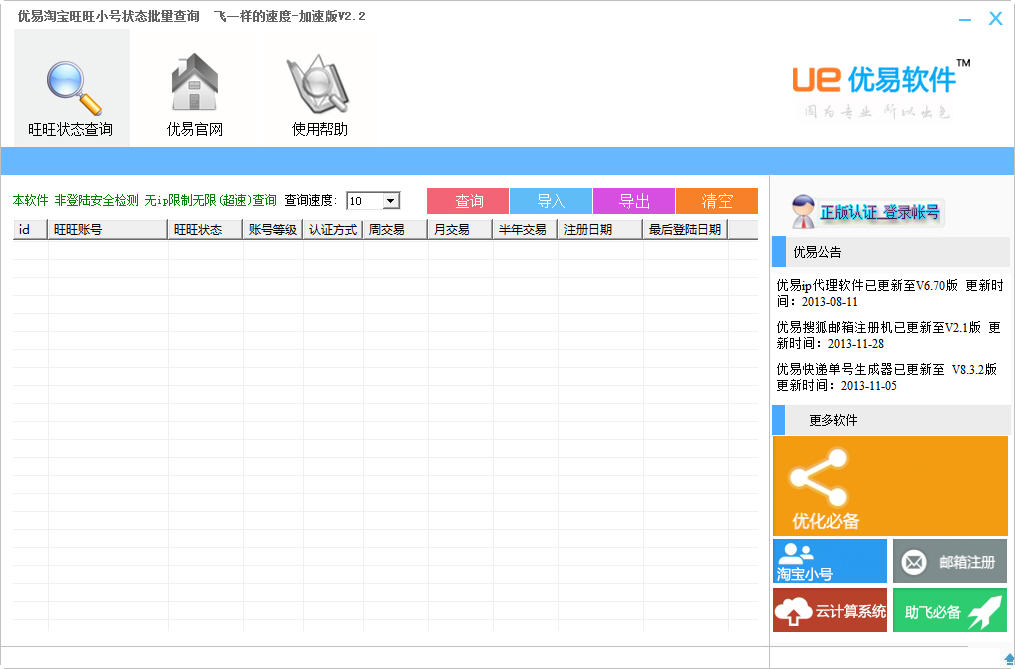Open the 使用帮助 book icon

point(318,85)
